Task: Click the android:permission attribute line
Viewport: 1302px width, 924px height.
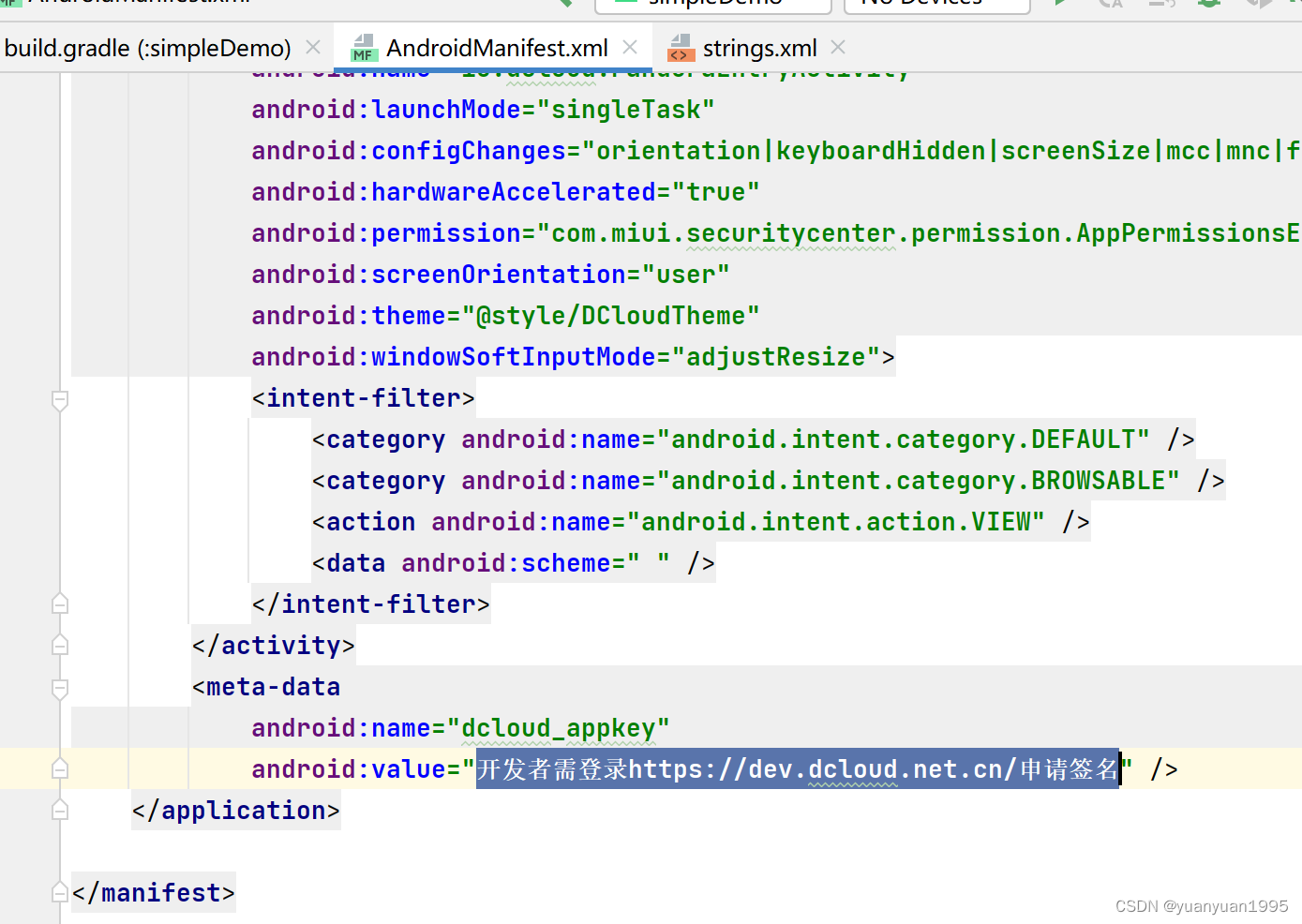Action: point(775,233)
